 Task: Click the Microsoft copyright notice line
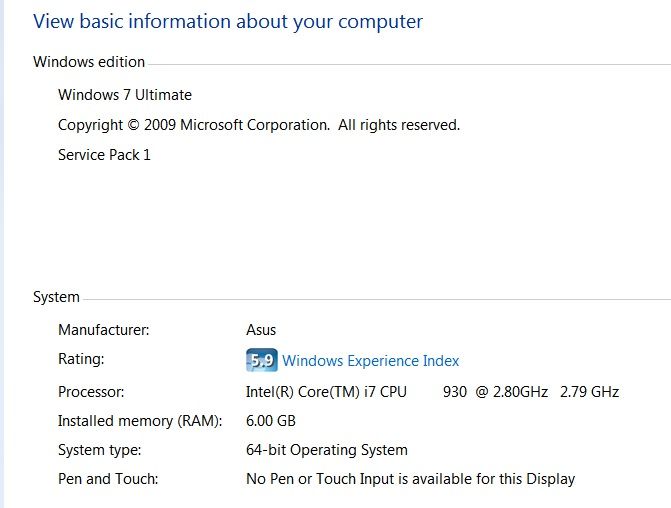259,125
